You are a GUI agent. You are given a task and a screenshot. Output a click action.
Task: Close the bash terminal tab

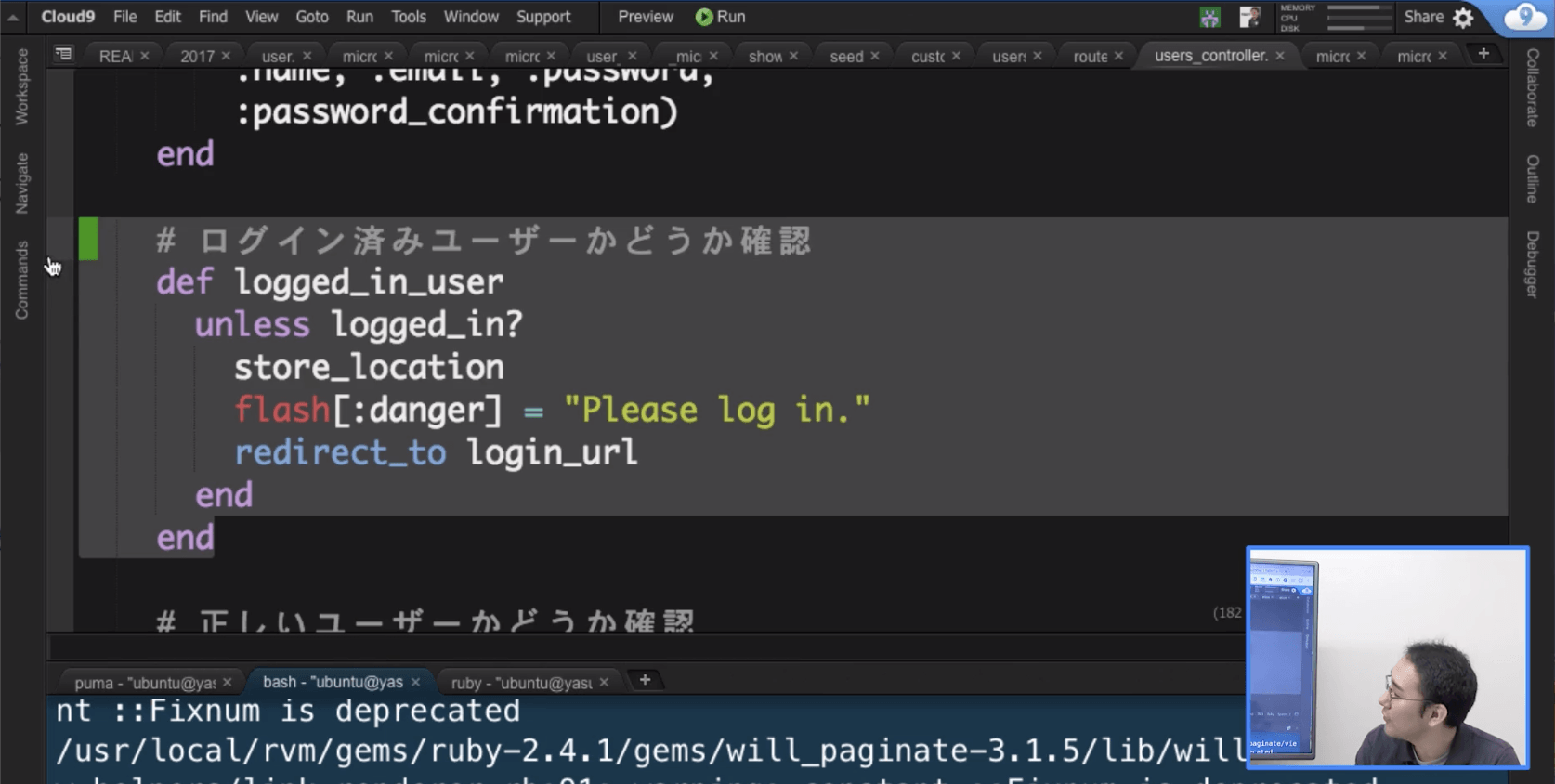(x=415, y=682)
